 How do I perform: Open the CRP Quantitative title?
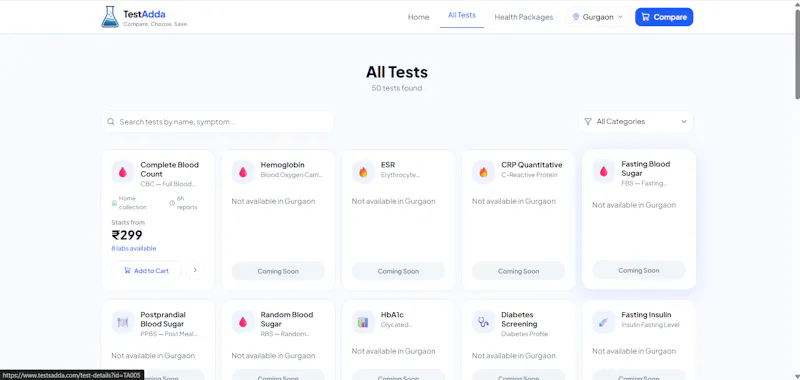click(x=532, y=165)
